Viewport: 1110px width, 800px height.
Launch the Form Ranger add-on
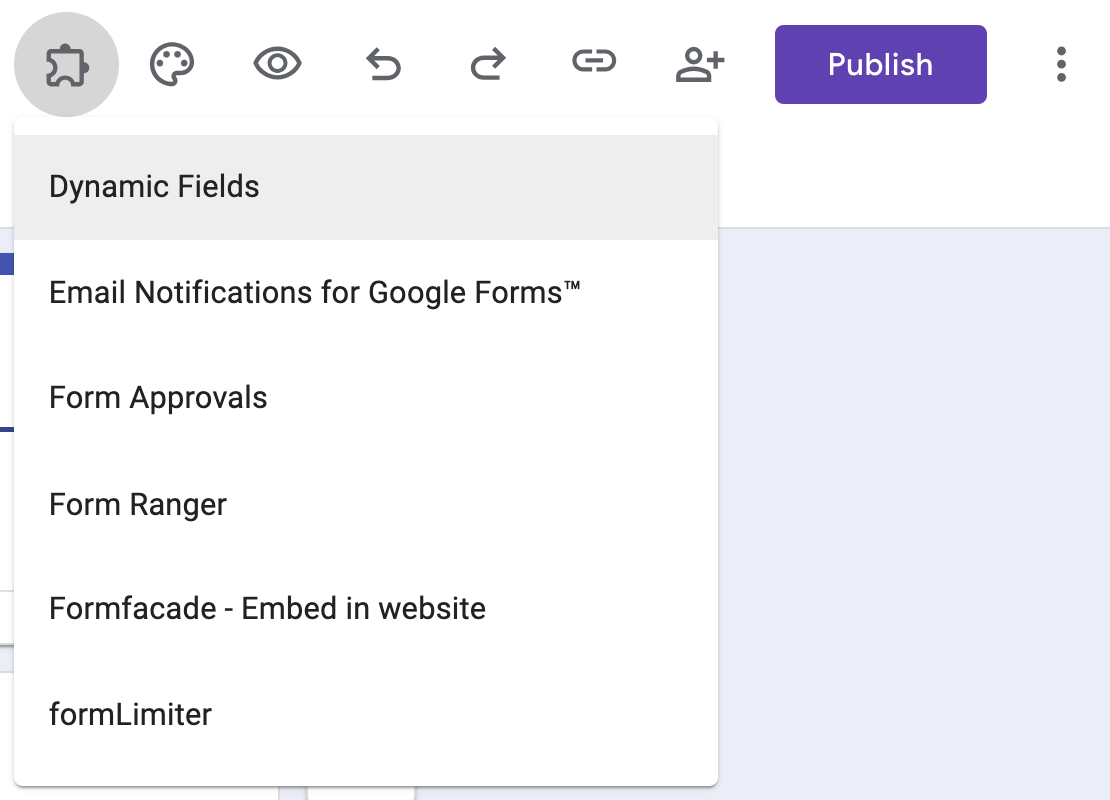[138, 504]
